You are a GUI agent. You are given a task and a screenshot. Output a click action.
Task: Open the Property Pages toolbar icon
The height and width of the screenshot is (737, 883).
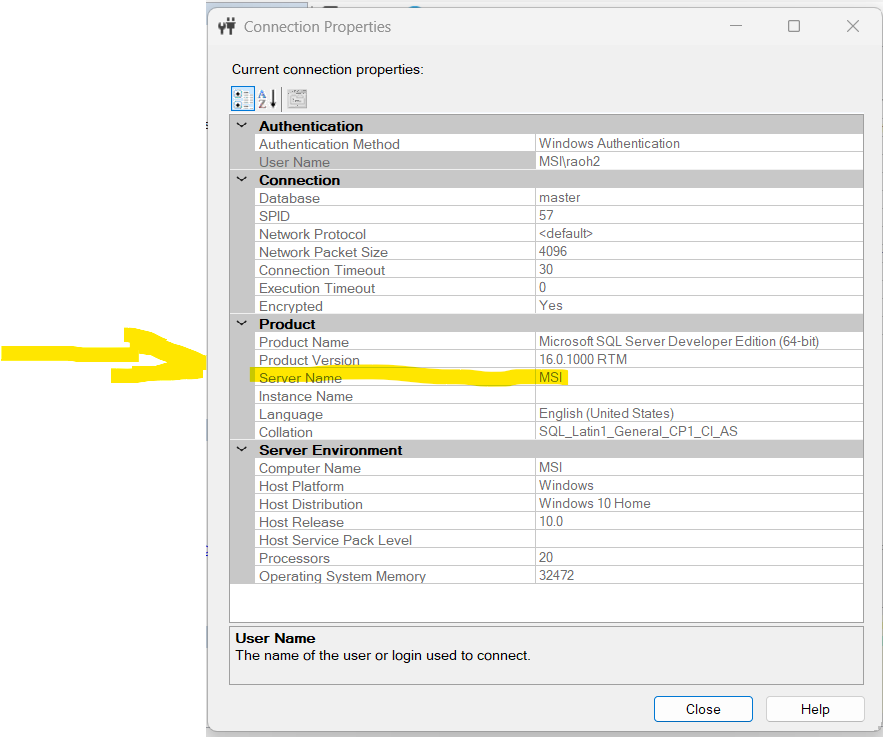[x=297, y=99]
